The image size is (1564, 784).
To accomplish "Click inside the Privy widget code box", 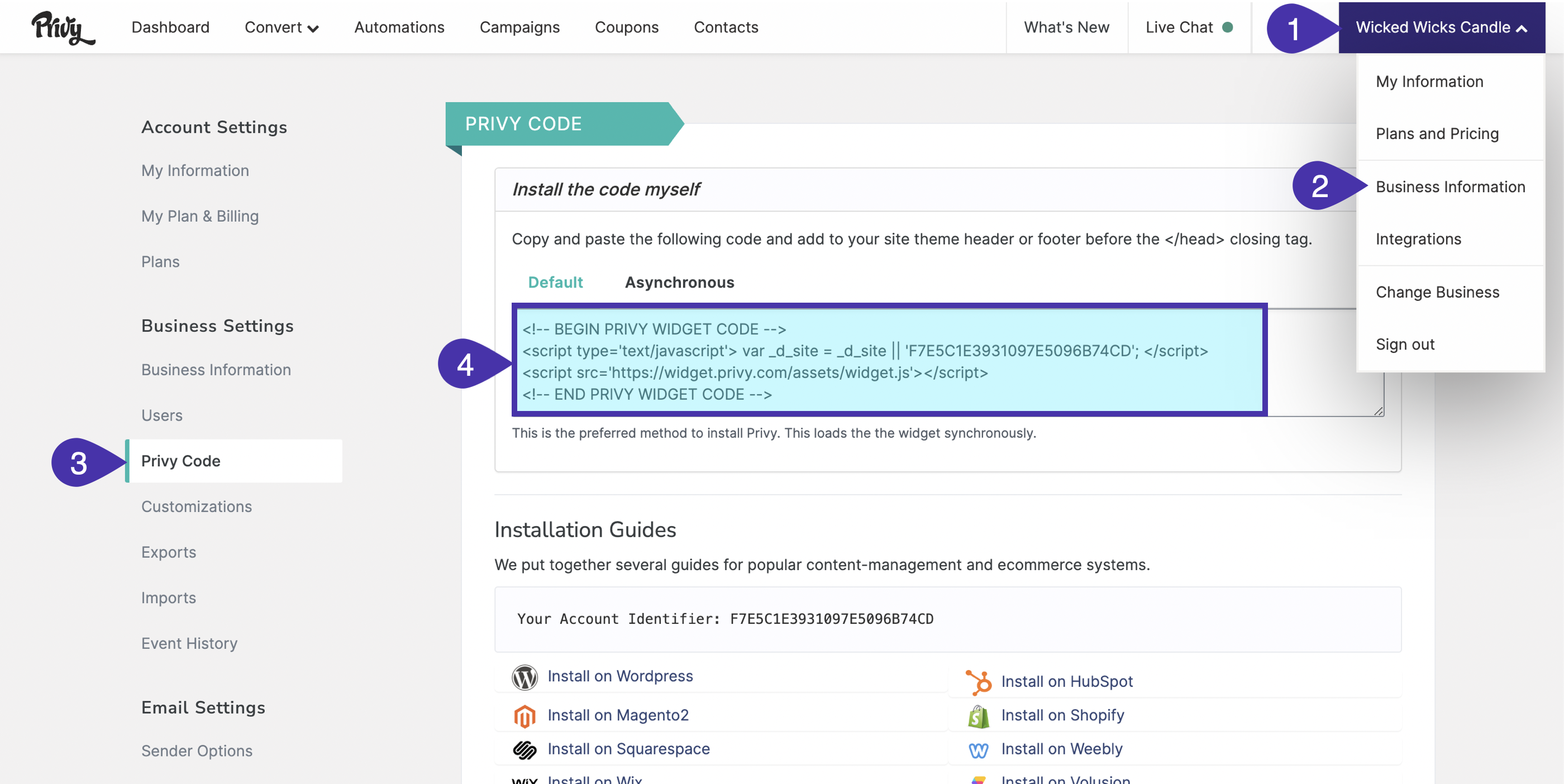I will 889,361.
